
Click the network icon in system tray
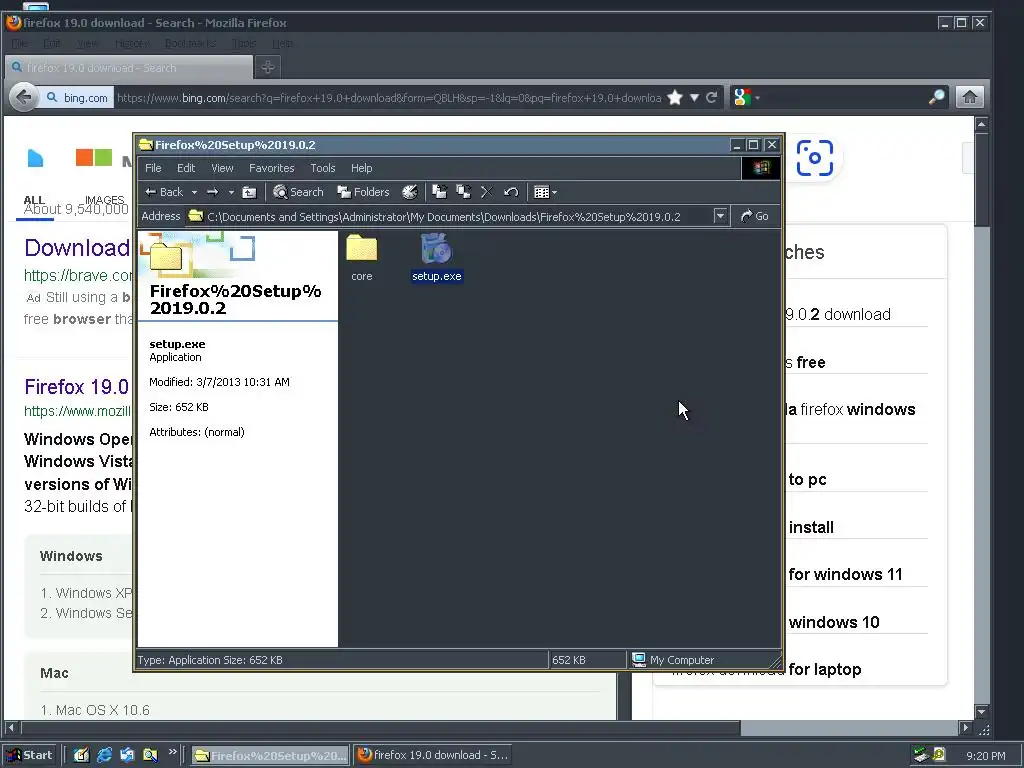(921, 755)
